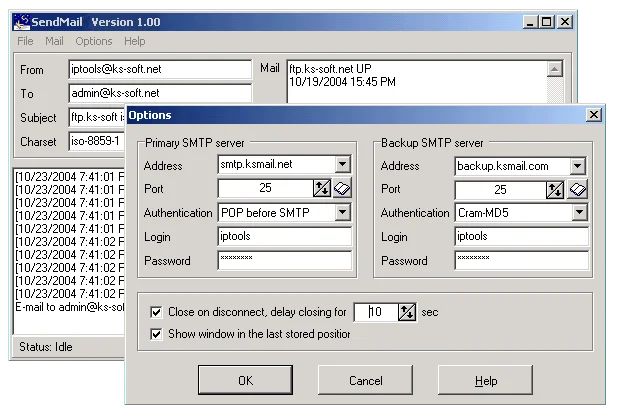Click the Help button in Options
This screenshot has width=618, height=412.
[486, 381]
